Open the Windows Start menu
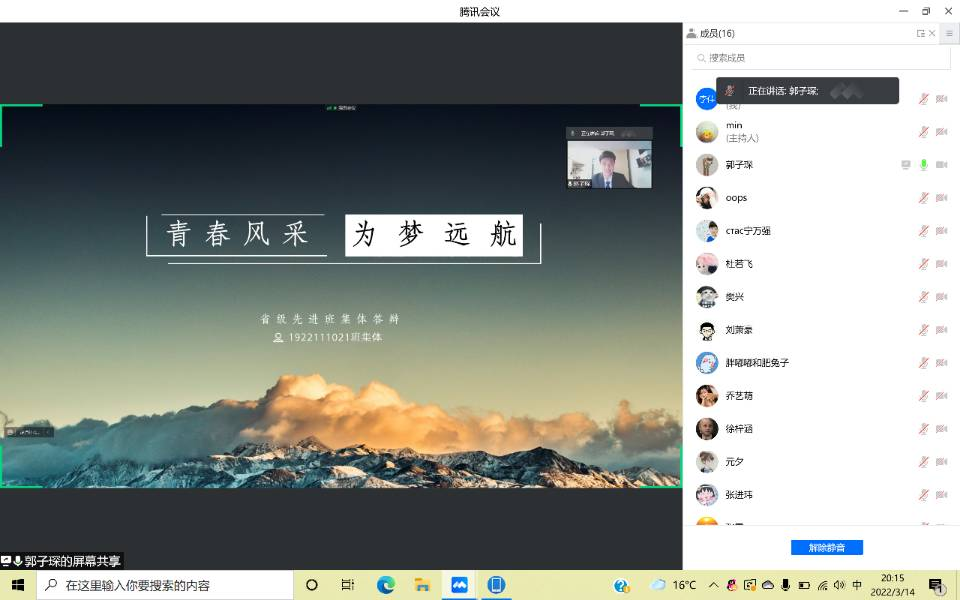This screenshot has width=960, height=600. [15, 584]
